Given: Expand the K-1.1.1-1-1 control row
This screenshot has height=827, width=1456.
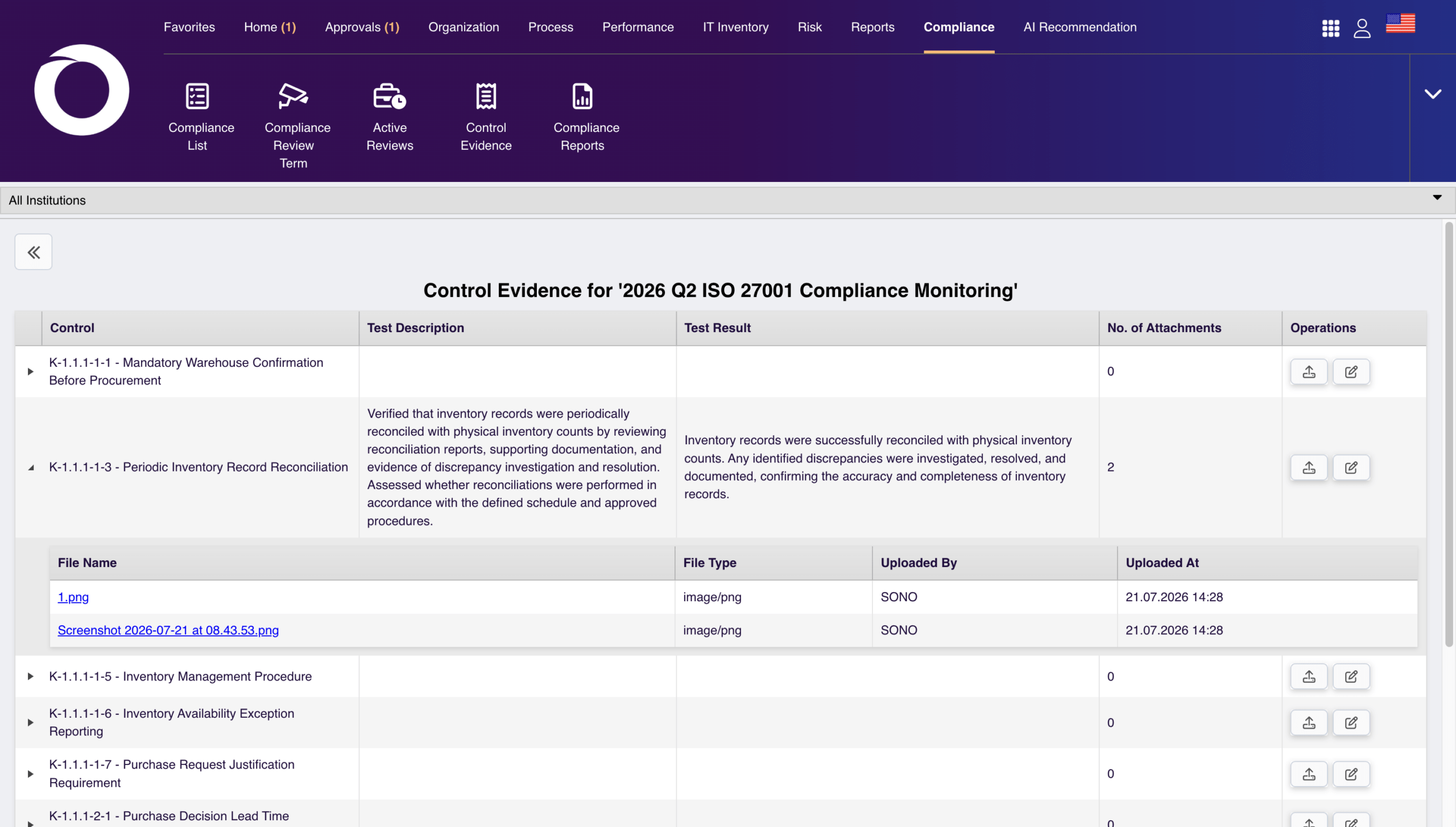Looking at the screenshot, I should 31,371.
